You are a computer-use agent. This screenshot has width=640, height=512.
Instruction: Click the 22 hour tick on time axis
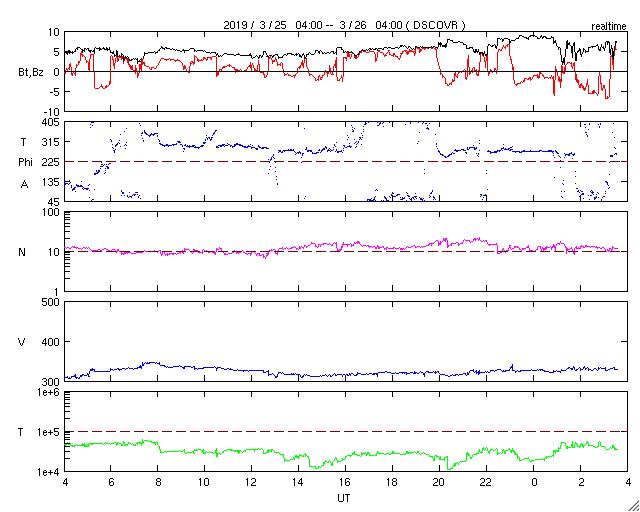[486, 481]
